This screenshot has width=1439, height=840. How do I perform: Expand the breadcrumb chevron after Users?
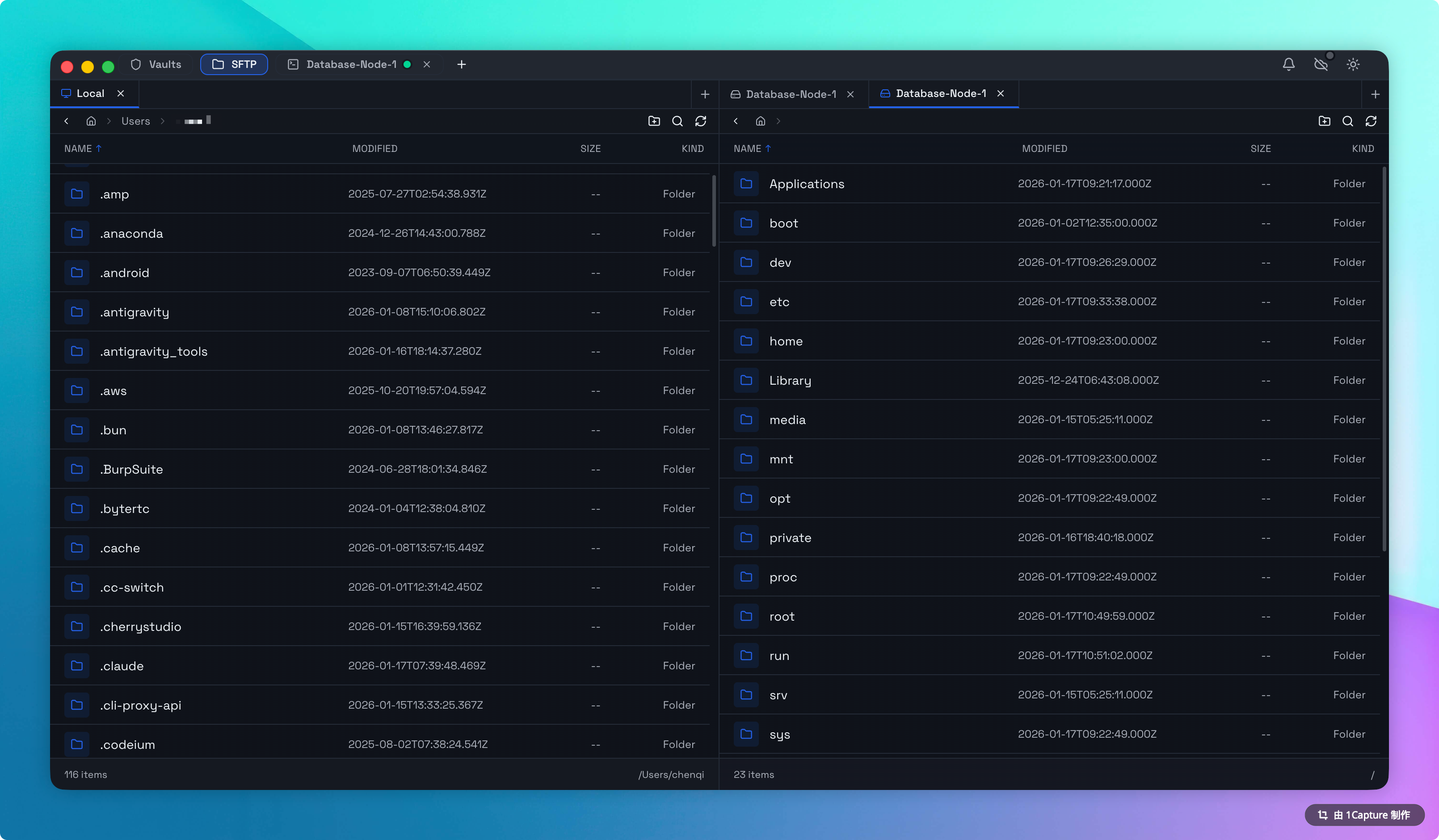(x=163, y=121)
